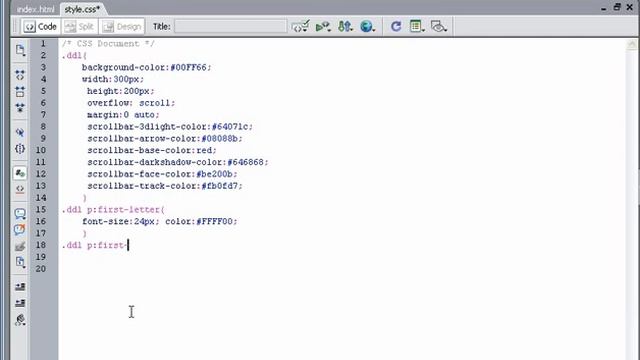Click the 'overflow: scroll;' line

click(x=131, y=103)
